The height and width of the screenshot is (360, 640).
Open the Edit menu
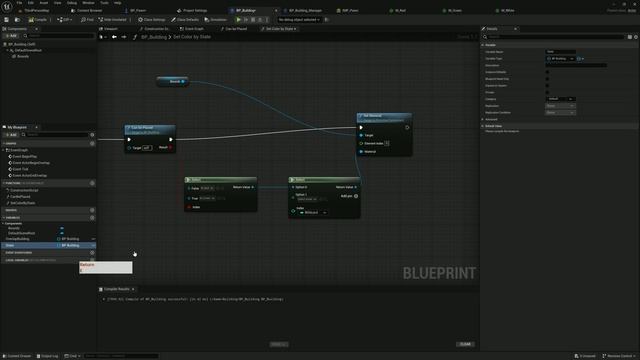(x=31, y=3)
